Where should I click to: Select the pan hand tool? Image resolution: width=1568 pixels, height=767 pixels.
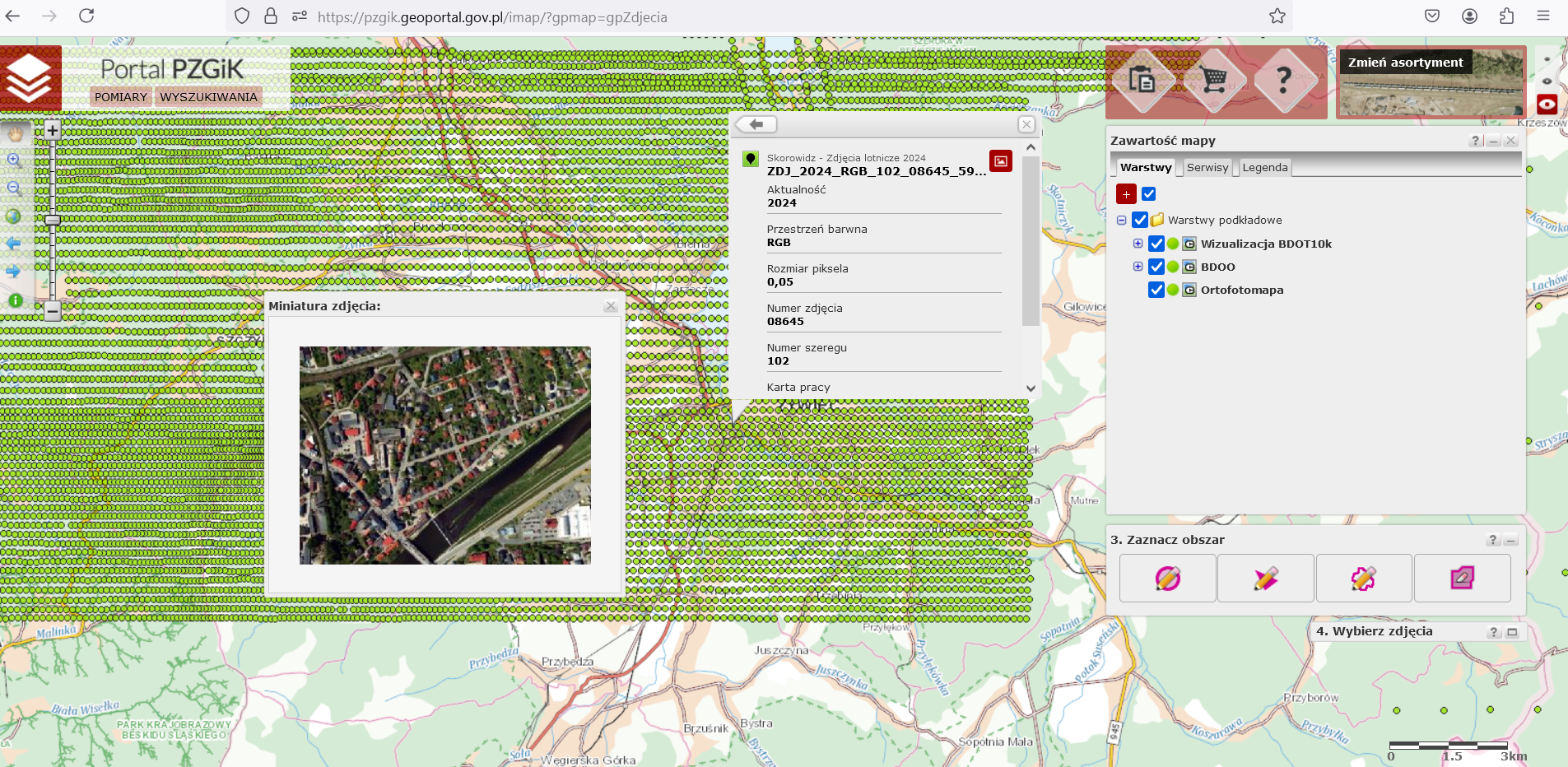tap(15, 132)
